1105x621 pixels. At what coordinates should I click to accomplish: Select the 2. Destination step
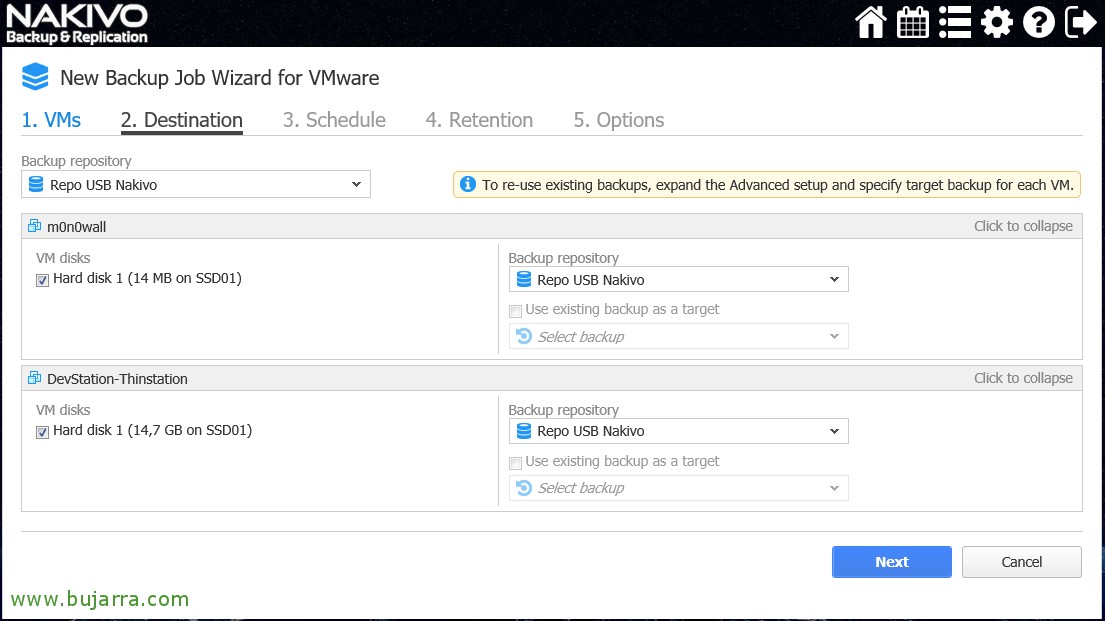pos(182,120)
